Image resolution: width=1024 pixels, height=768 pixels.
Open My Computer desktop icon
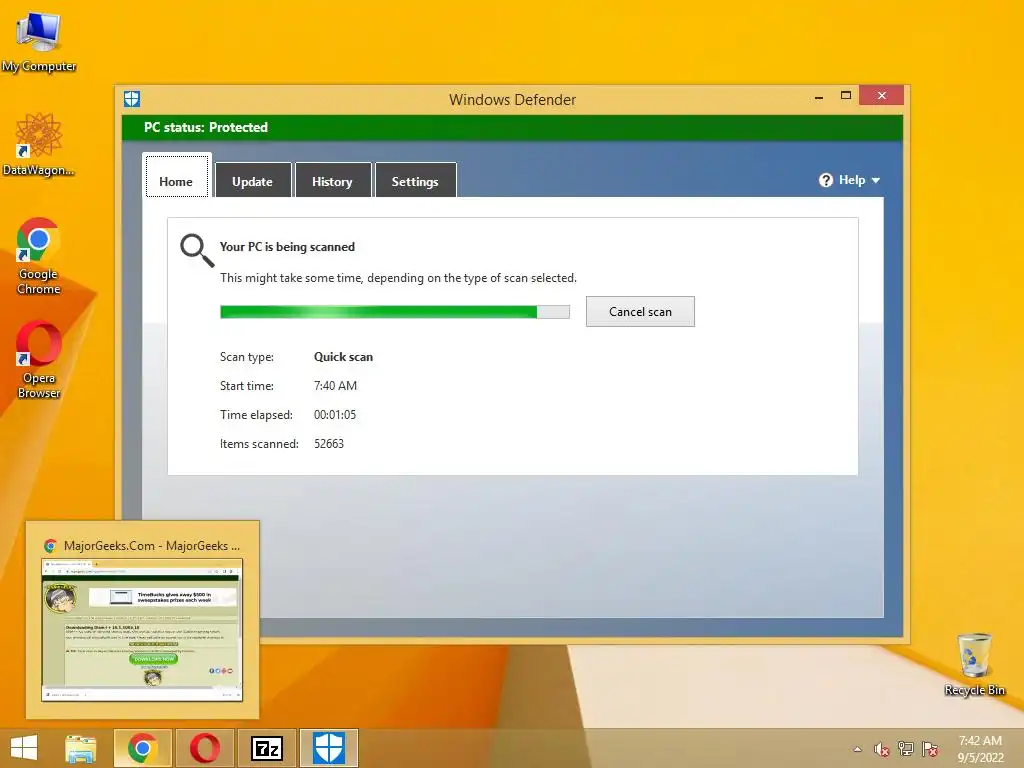[39, 40]
